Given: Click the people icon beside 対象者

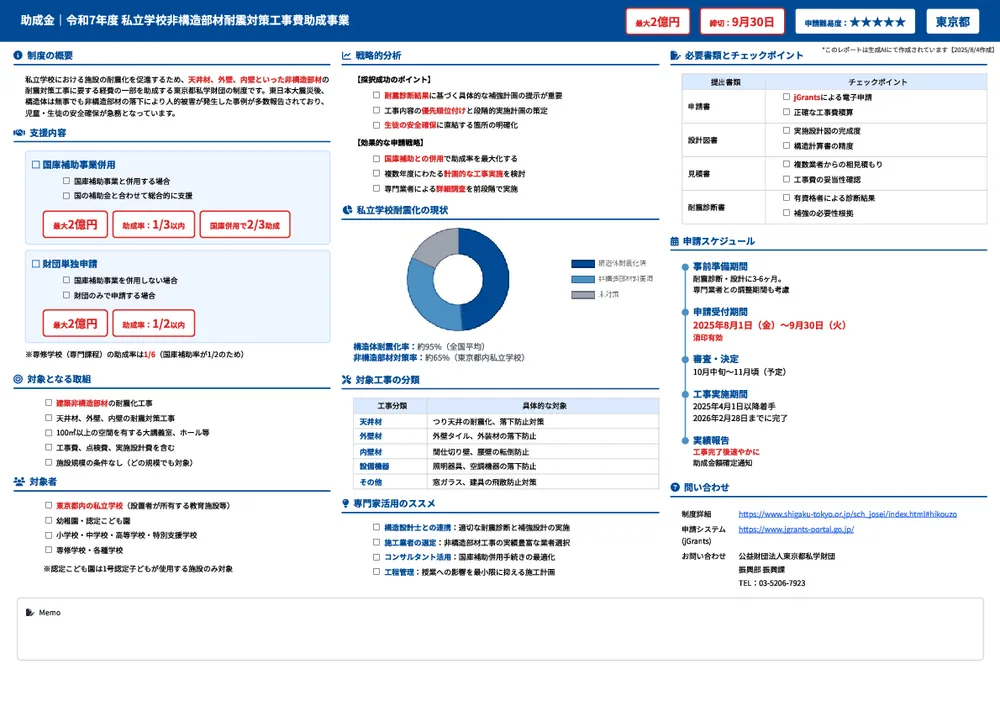Looking at the screenshot, I should (19, 482).
